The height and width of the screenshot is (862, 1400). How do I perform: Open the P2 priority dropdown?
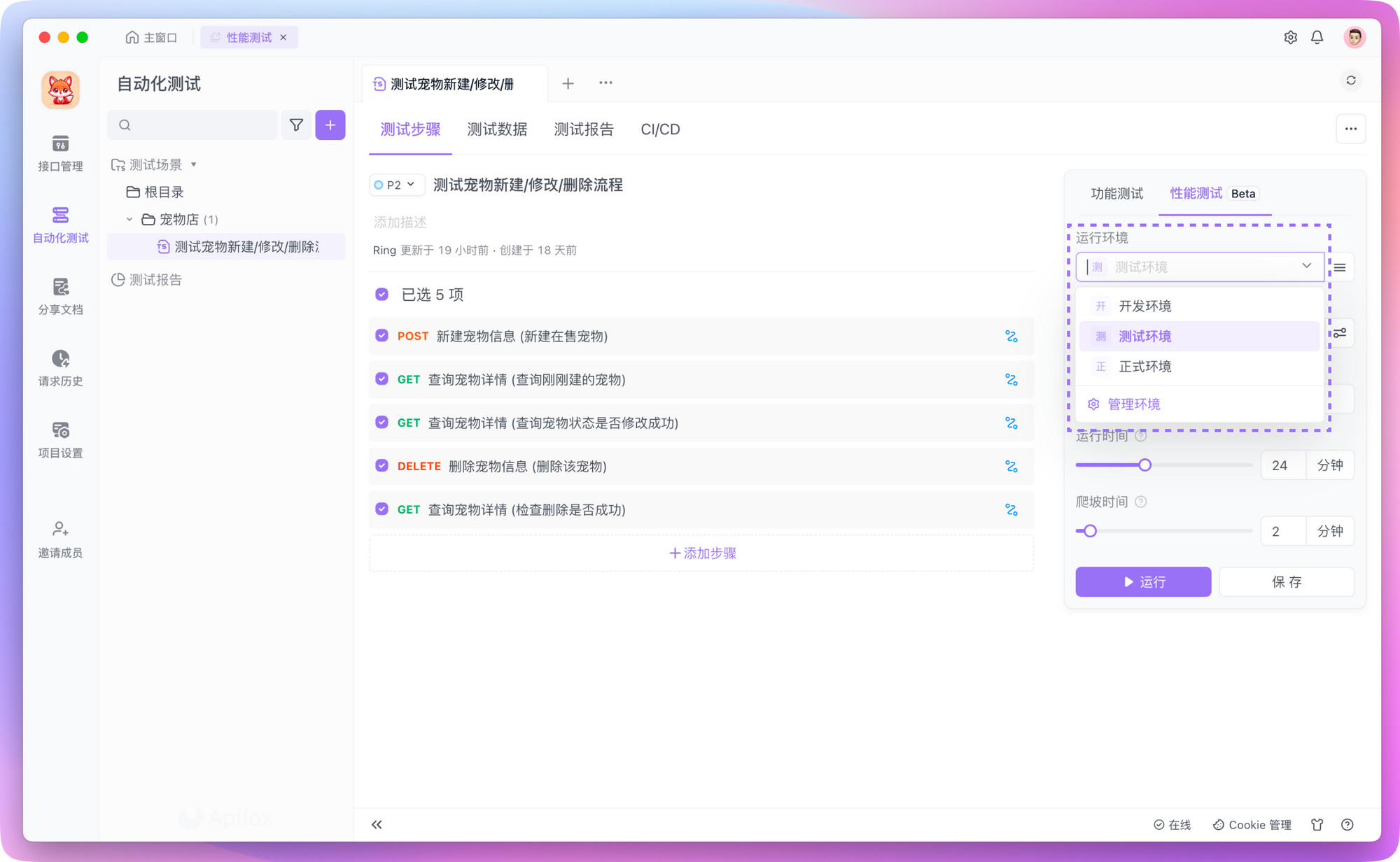pos(396,185)
